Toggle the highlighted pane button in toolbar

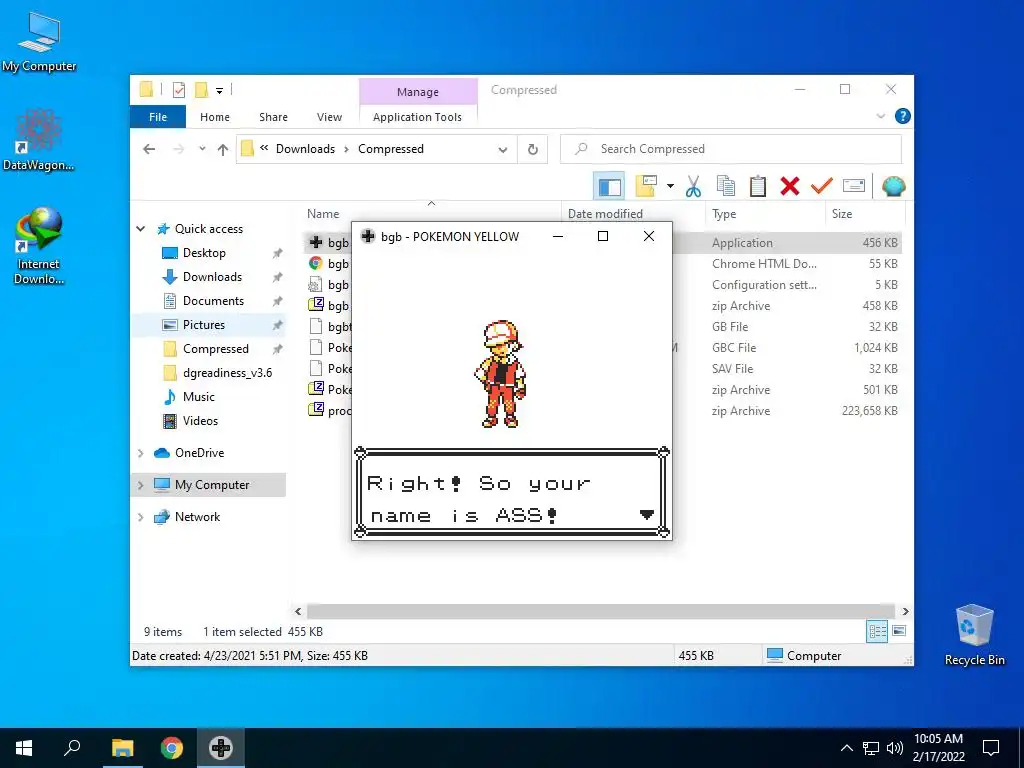point(609,187)
